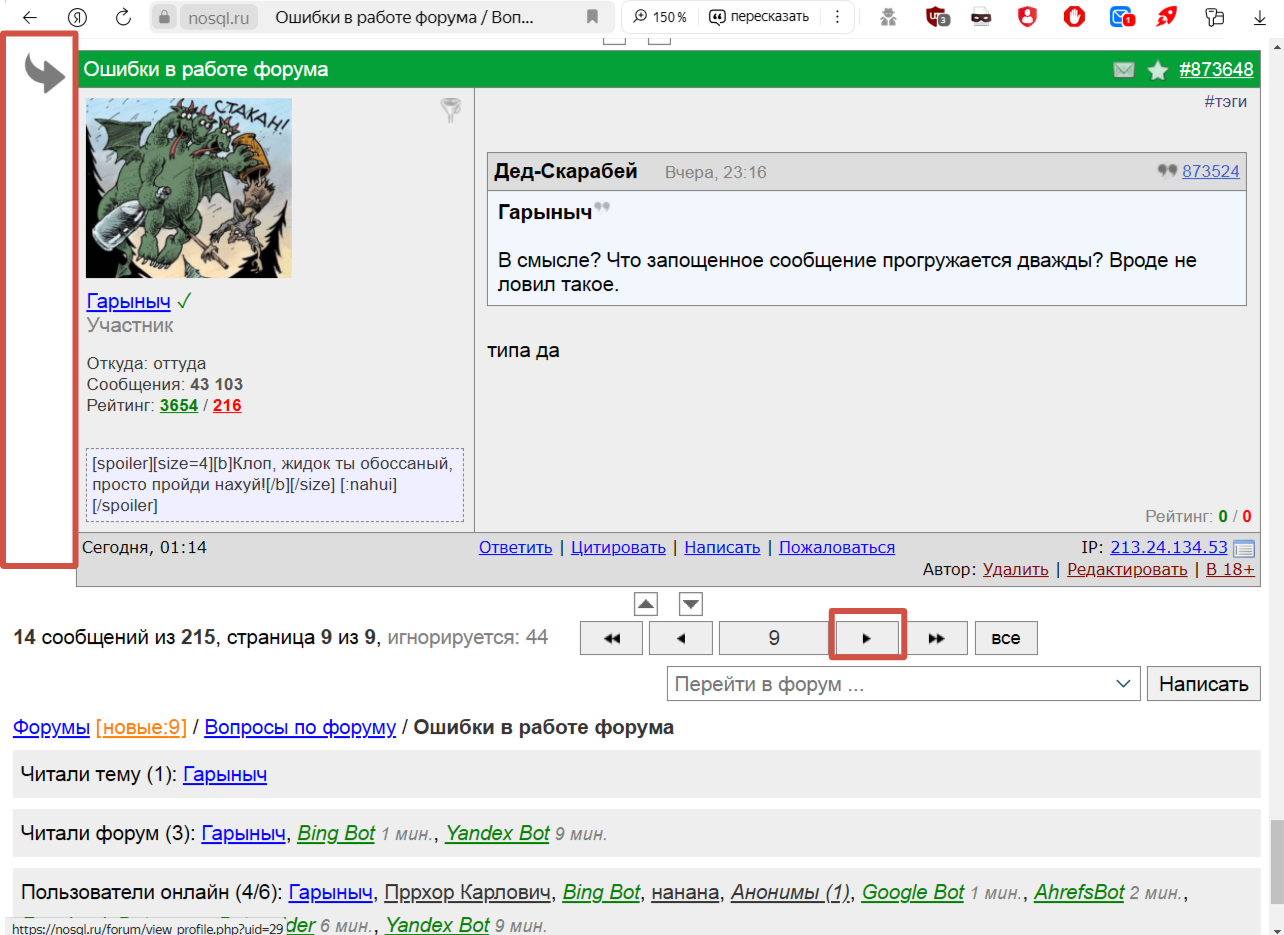This screenshot has height=935, width=1284.
Task: Click the envelope icon in post header
Action: coord(1124,70)
